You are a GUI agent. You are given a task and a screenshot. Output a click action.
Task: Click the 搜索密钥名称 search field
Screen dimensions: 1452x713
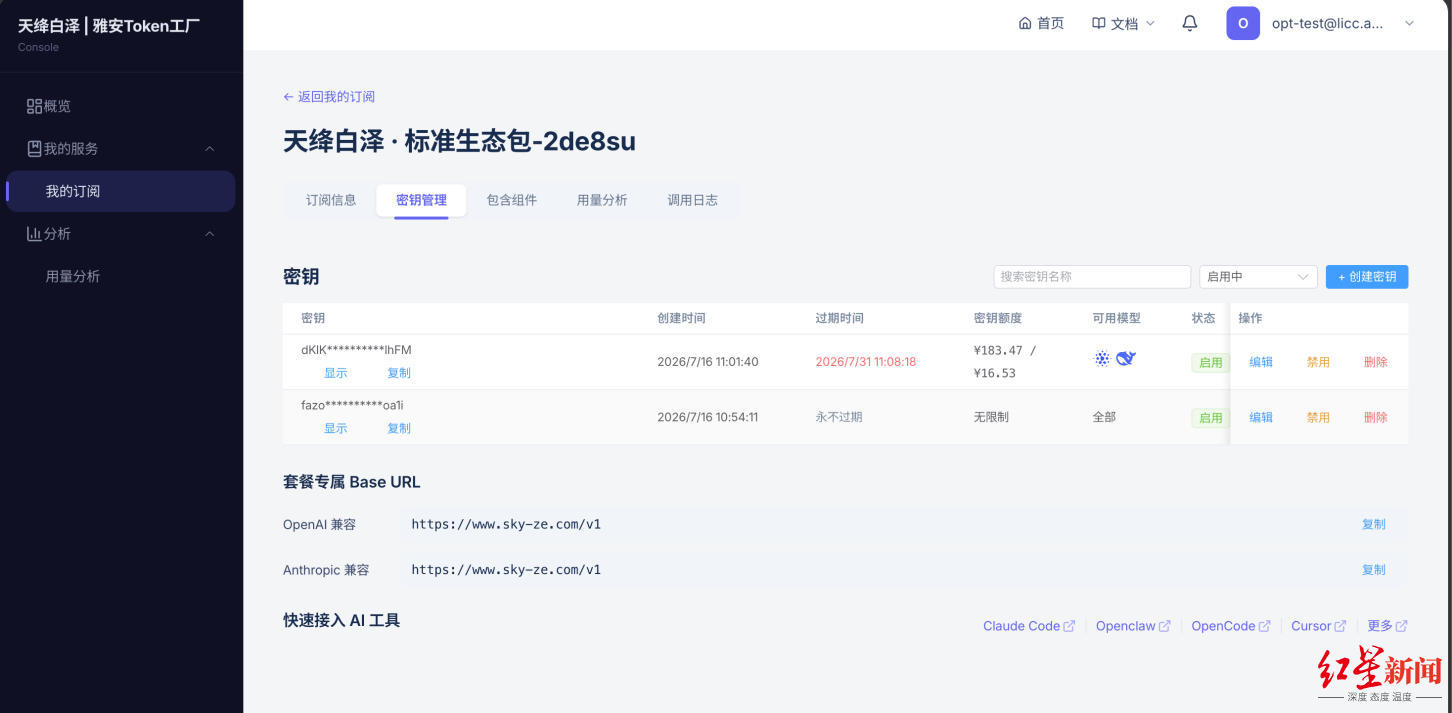tap(1092, 277)
